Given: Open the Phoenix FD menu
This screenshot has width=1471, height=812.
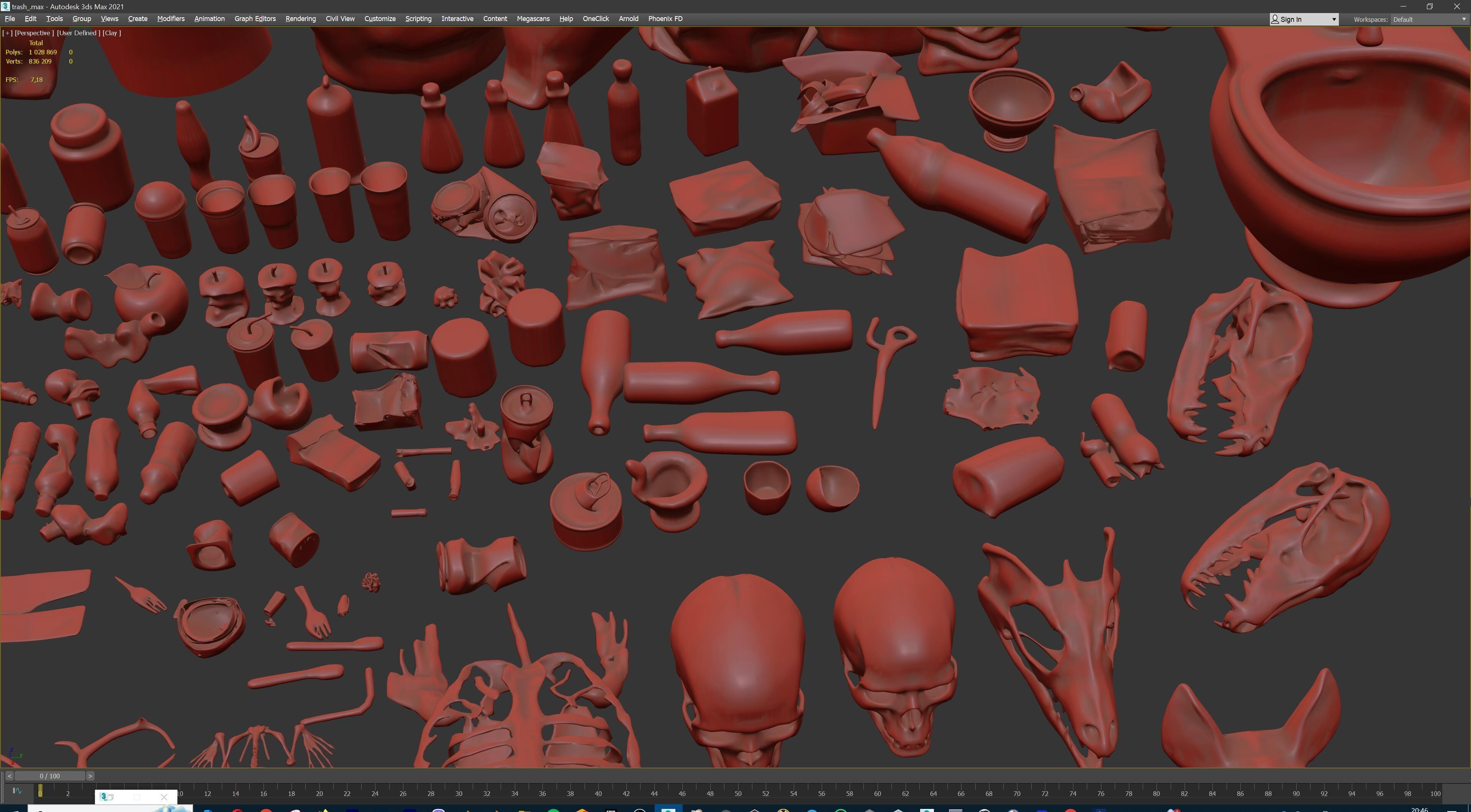Looking at the screenshot, I should pos(665,19).
